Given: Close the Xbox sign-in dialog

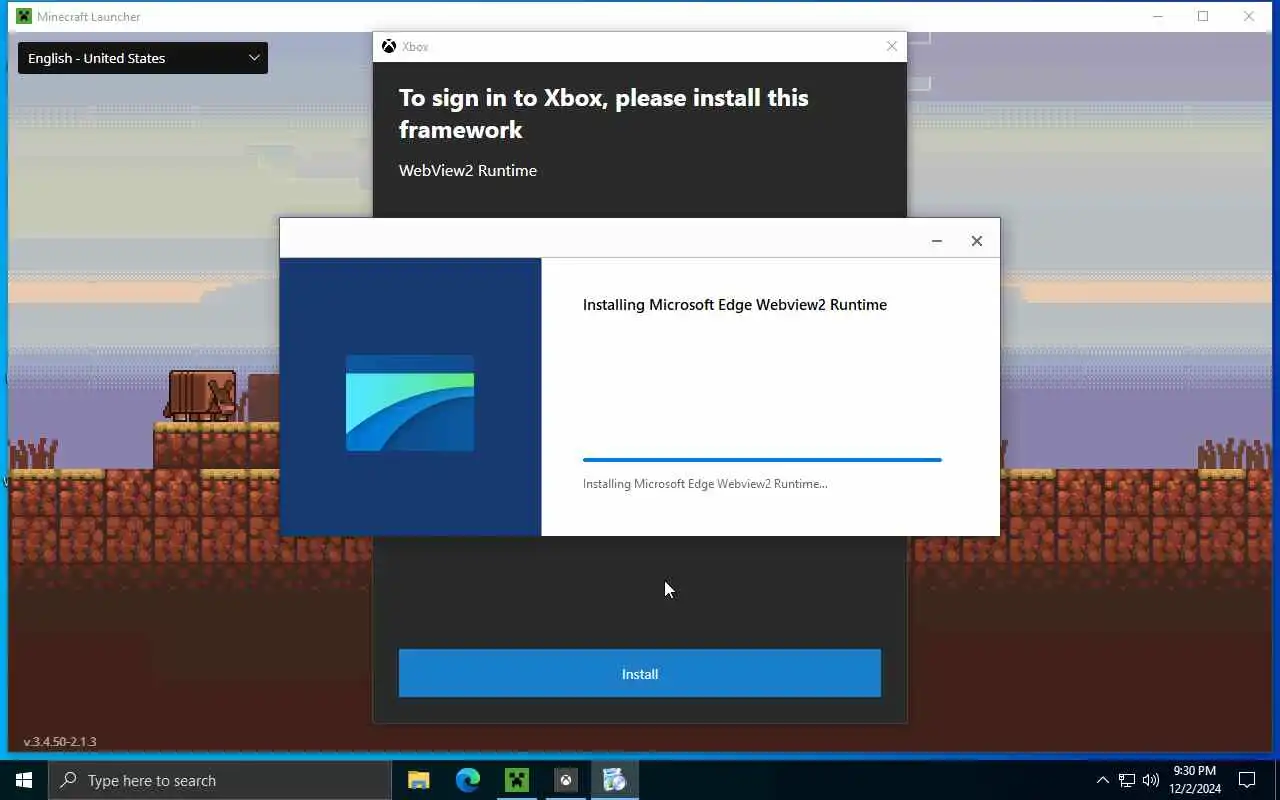Looking at the screenshot, I should pyautogui.click(x=892, y=46).
